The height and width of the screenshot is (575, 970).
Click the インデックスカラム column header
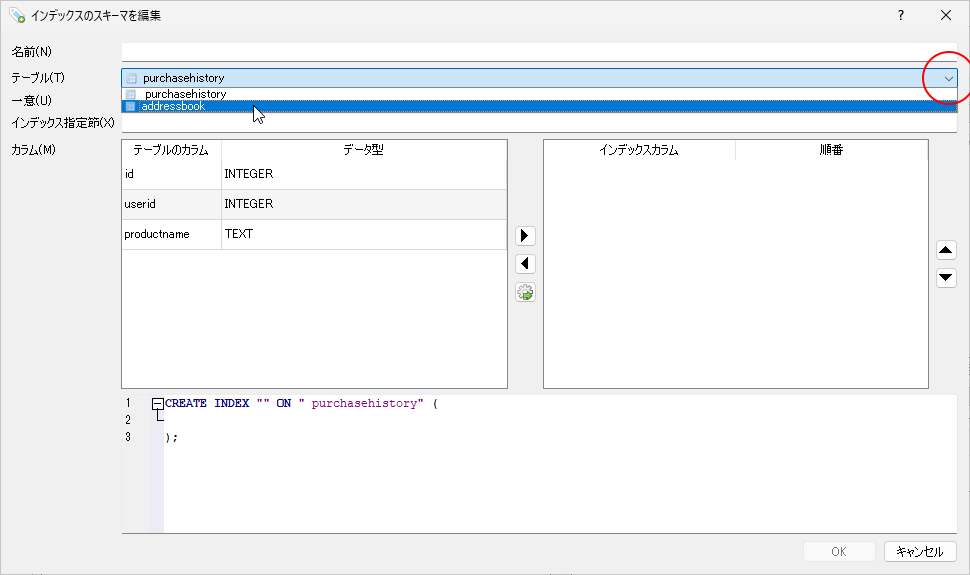(x=639, y=150)
